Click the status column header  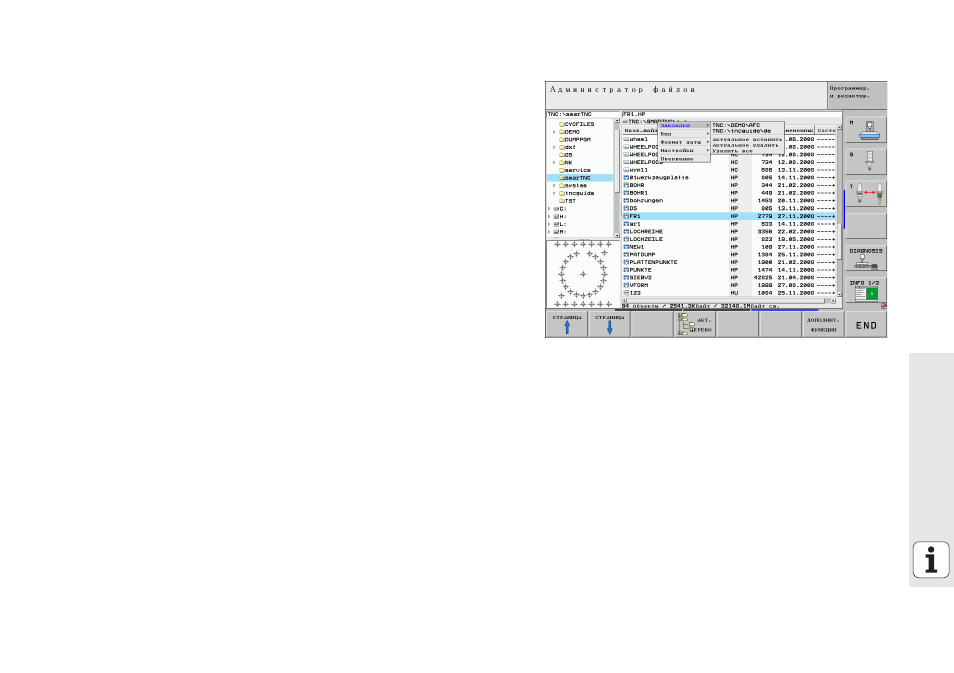coord(826,130)
